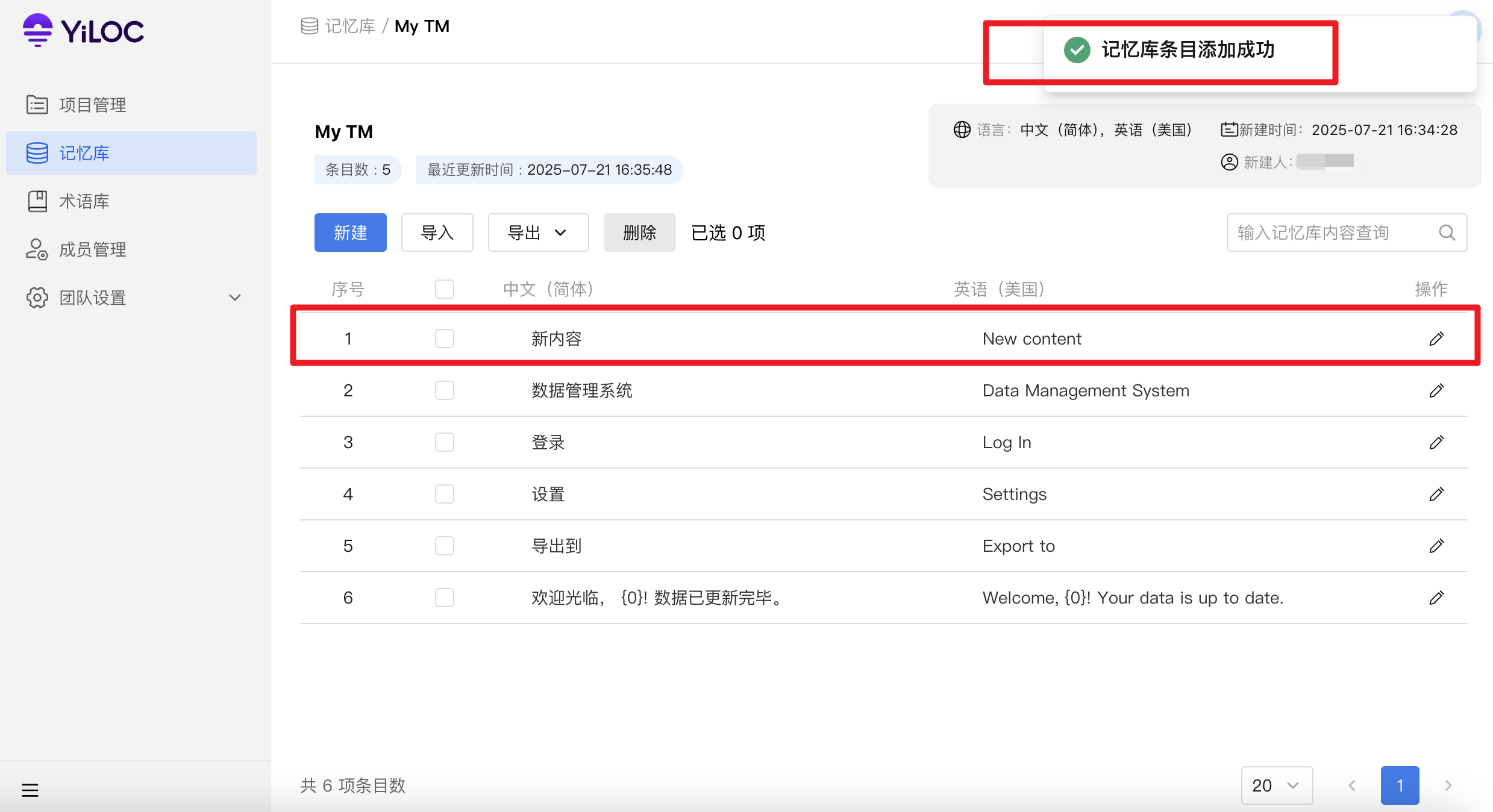Click the user icon beside 新建人
1493x812 pixels.
(x=1229, y=162)
